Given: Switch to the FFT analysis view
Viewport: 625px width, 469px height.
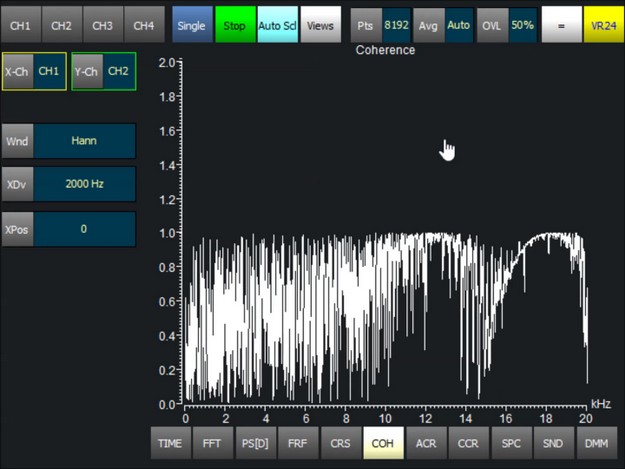Looking at the screenshot, I should click(212, 442).
